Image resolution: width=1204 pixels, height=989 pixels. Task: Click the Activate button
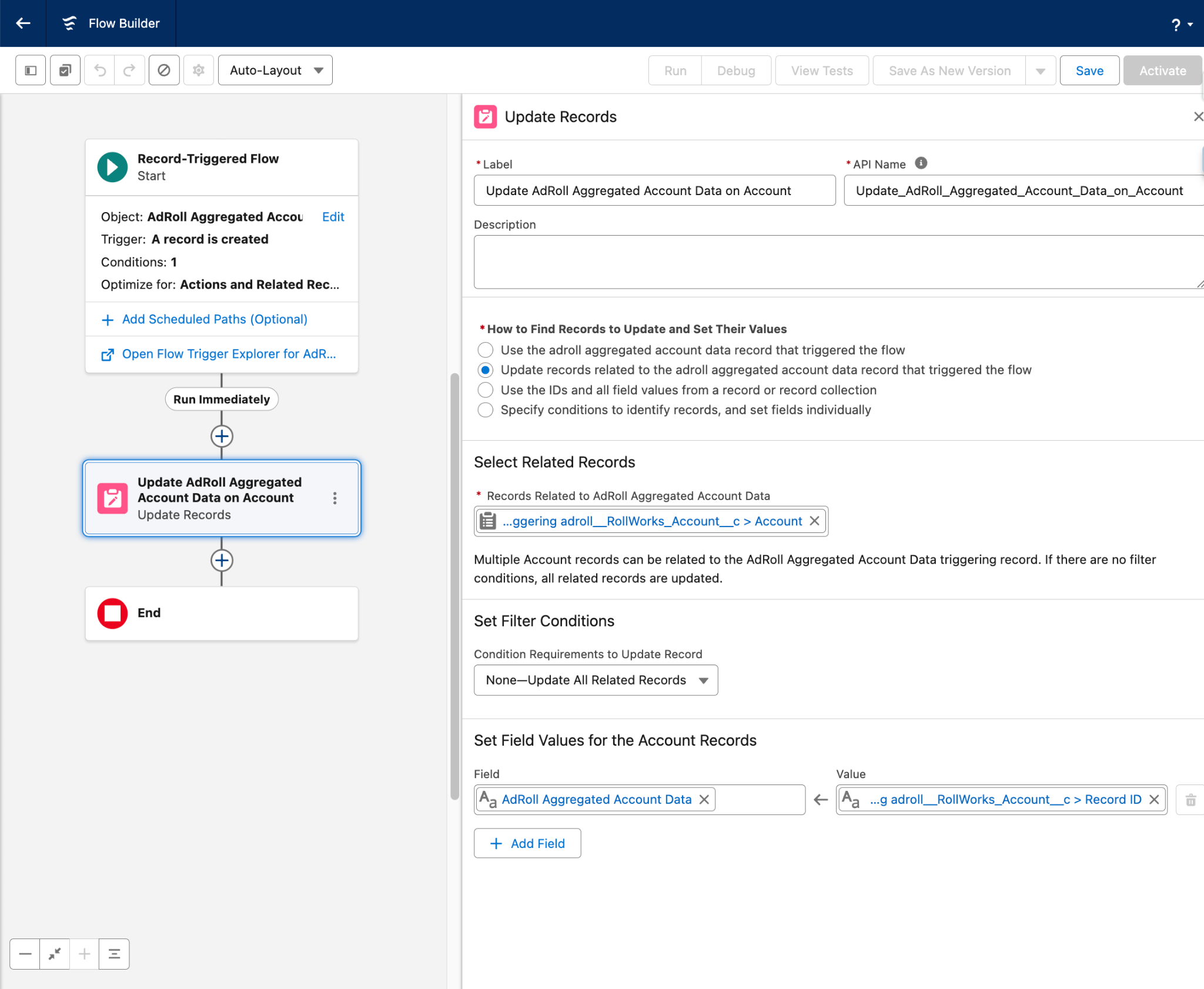[x=1162, y=71]
